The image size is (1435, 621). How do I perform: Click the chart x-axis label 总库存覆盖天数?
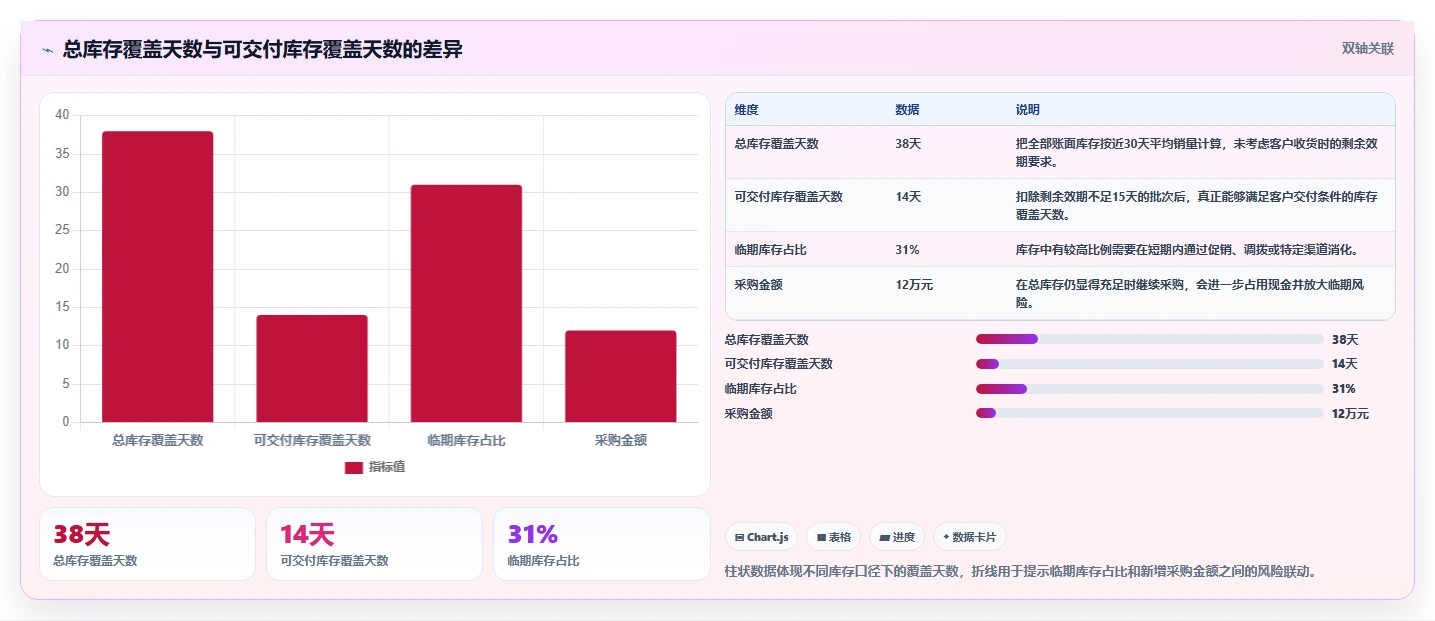(x=158, y=440)
